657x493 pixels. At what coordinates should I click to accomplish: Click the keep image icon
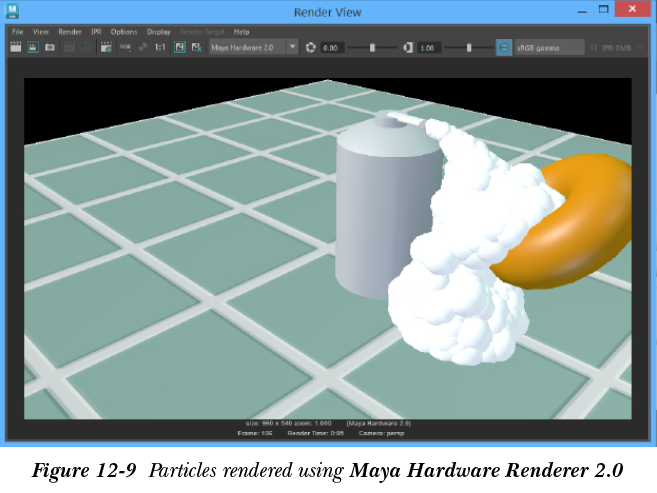point(180,47)
